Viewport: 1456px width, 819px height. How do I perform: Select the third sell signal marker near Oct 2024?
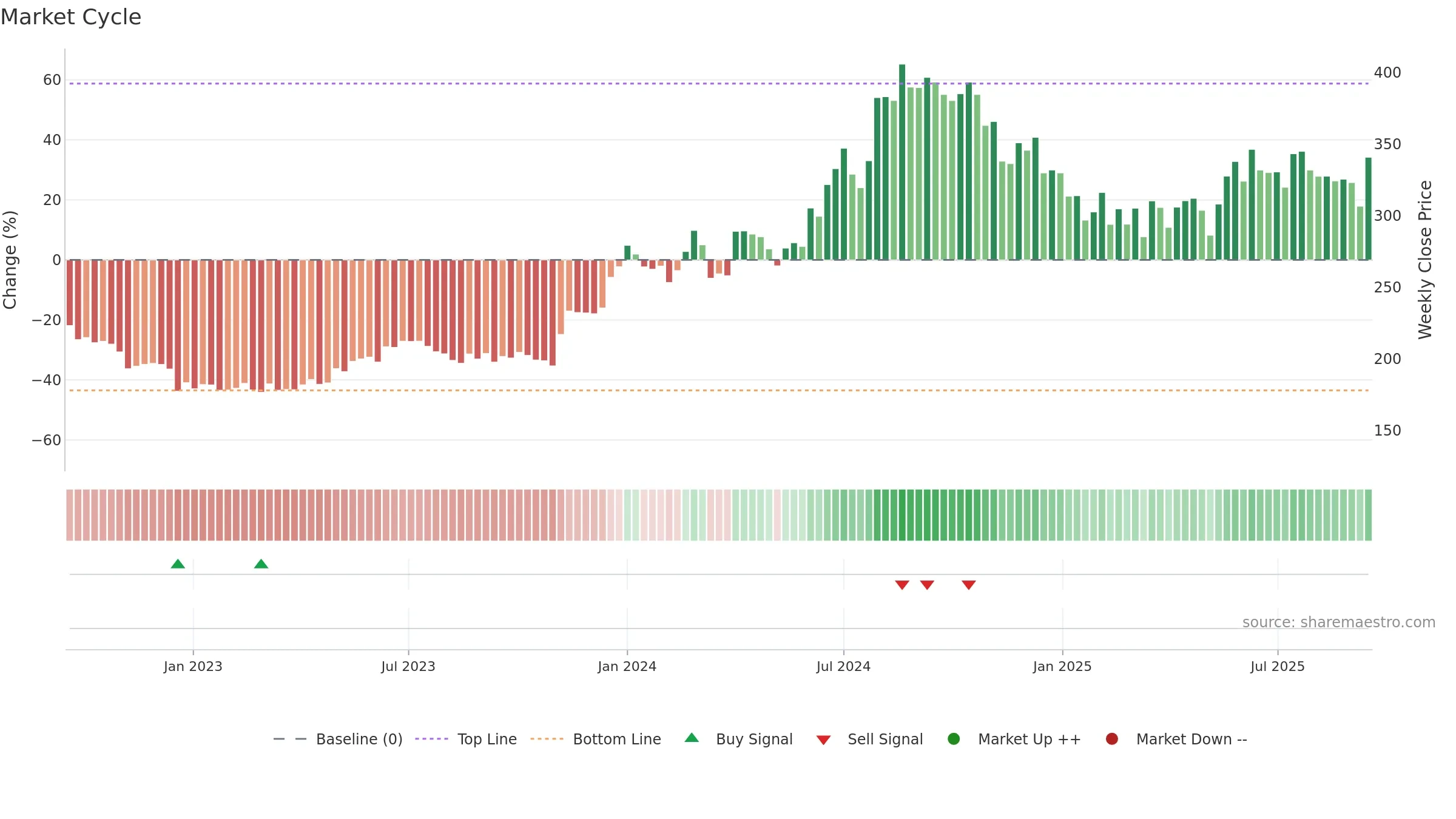click(969, 585)
